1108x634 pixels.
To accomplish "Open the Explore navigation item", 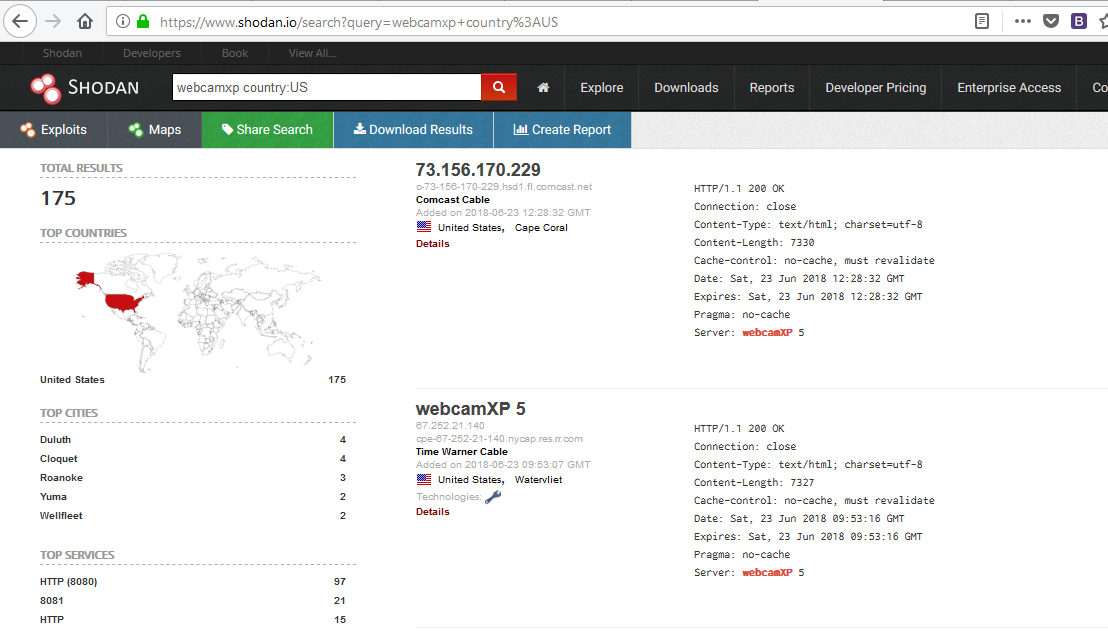I will 602,88.
